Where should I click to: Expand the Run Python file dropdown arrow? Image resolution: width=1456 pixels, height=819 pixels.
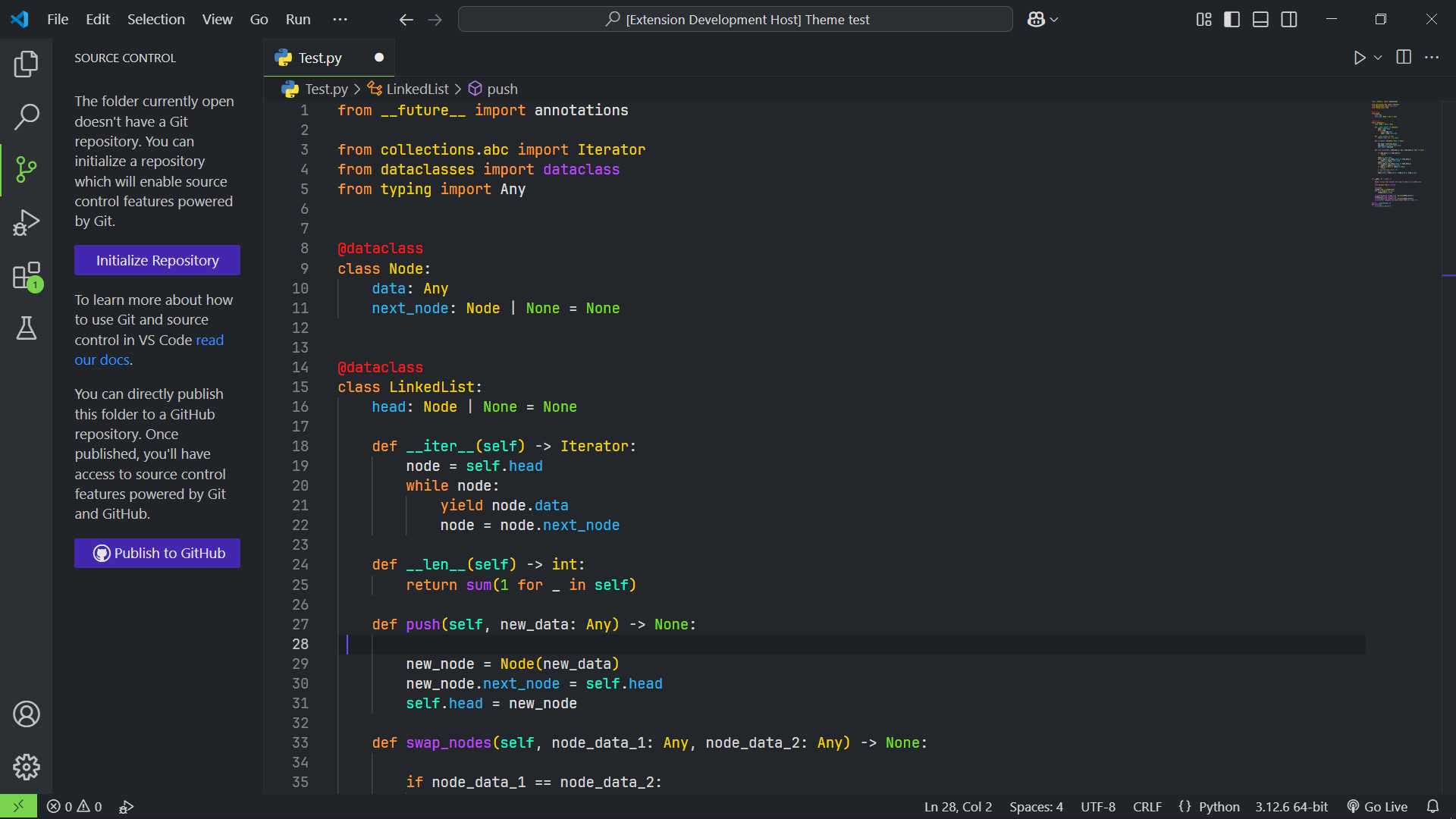tap(1378, 58)
